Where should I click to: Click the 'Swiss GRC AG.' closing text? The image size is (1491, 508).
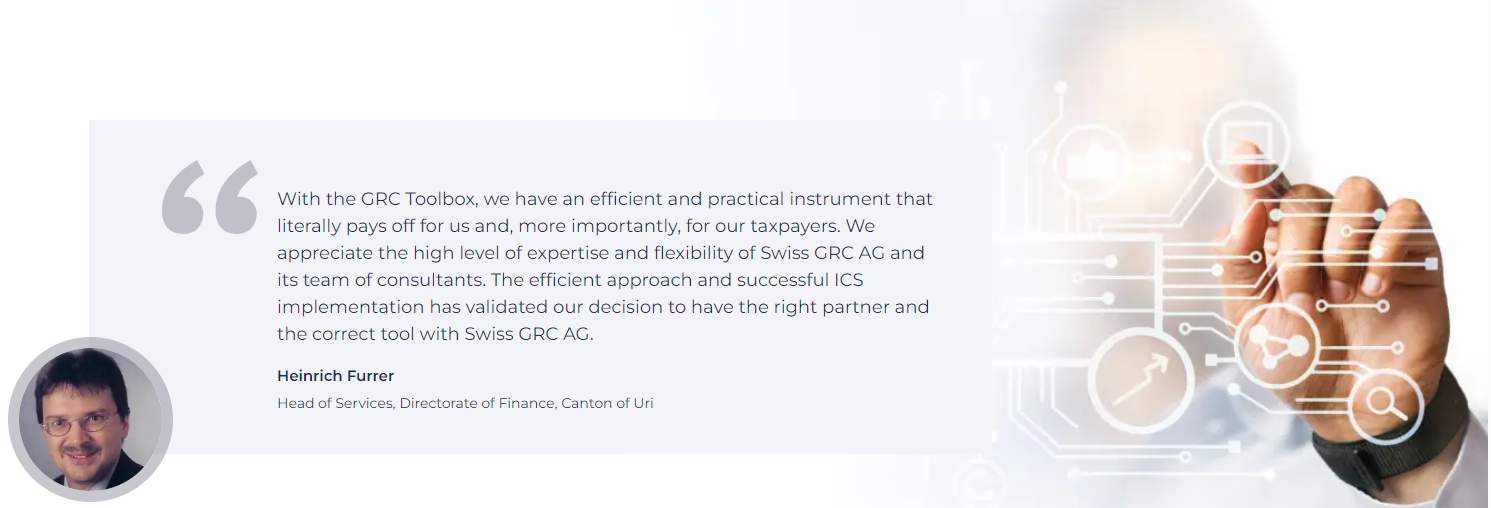click(x=529, y=334)
